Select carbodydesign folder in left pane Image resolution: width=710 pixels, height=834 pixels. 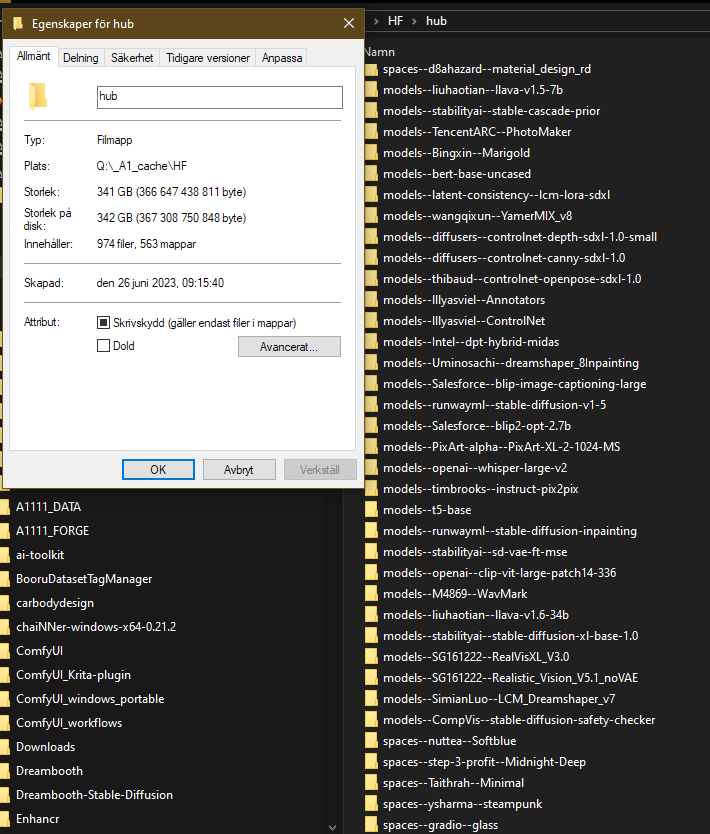pyautogui.click(x=55, y=603)
